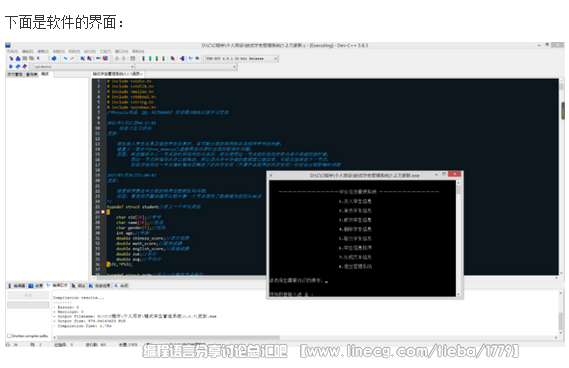Click console menu row '4.删除学生信息'
569x368 pixels.
(x=355, y=229)
